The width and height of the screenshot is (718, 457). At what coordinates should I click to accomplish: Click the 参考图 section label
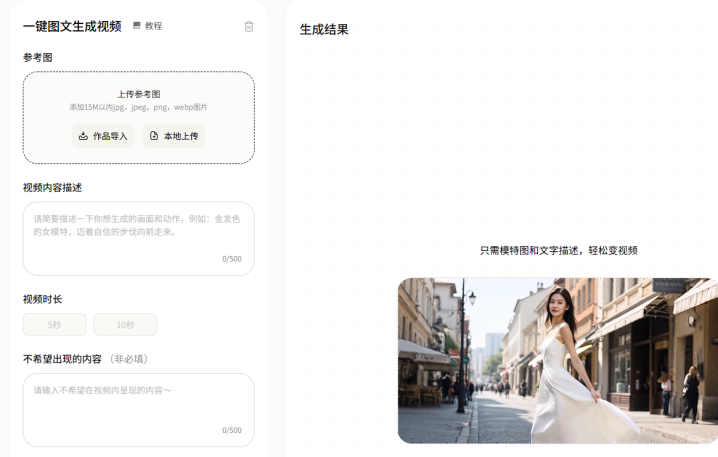38,58
